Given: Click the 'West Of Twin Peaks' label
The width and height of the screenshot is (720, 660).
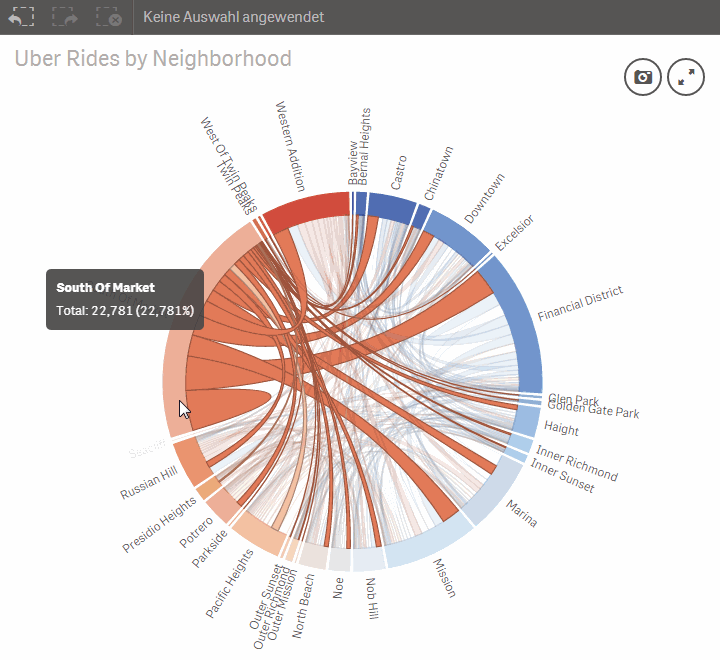Looking at the screenshot, I should 228,163.
